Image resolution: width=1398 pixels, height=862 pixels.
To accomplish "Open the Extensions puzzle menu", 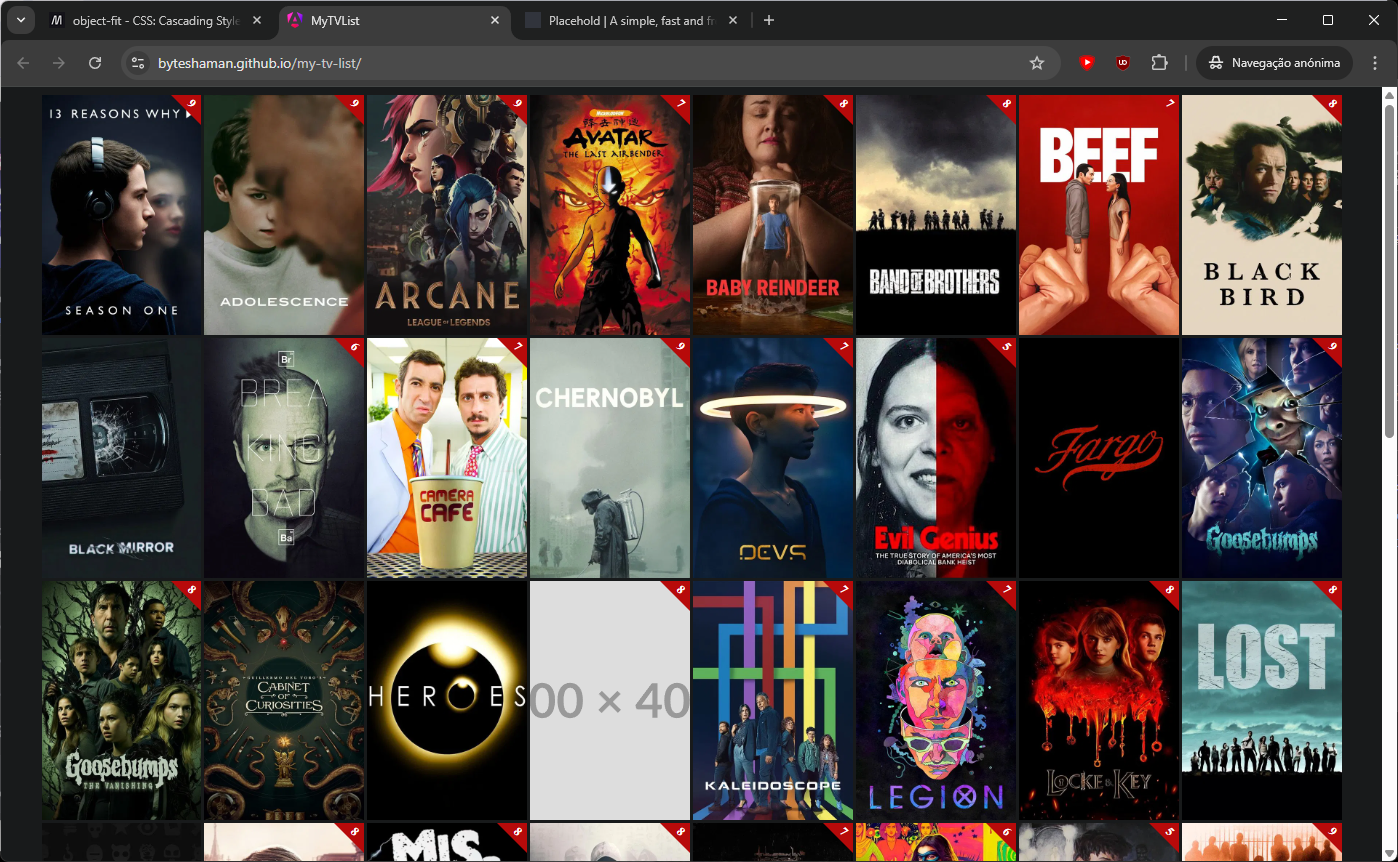I will 1159,63.
